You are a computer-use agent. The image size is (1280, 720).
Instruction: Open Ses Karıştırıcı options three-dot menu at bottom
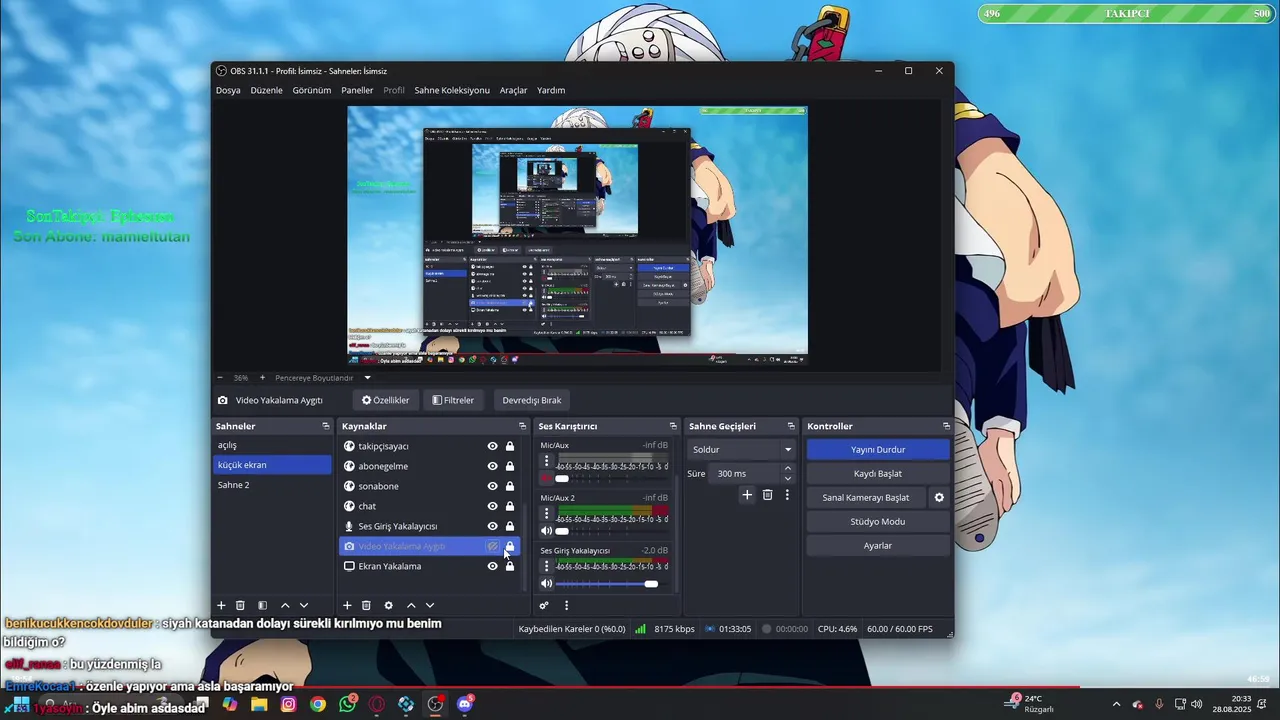566,605
